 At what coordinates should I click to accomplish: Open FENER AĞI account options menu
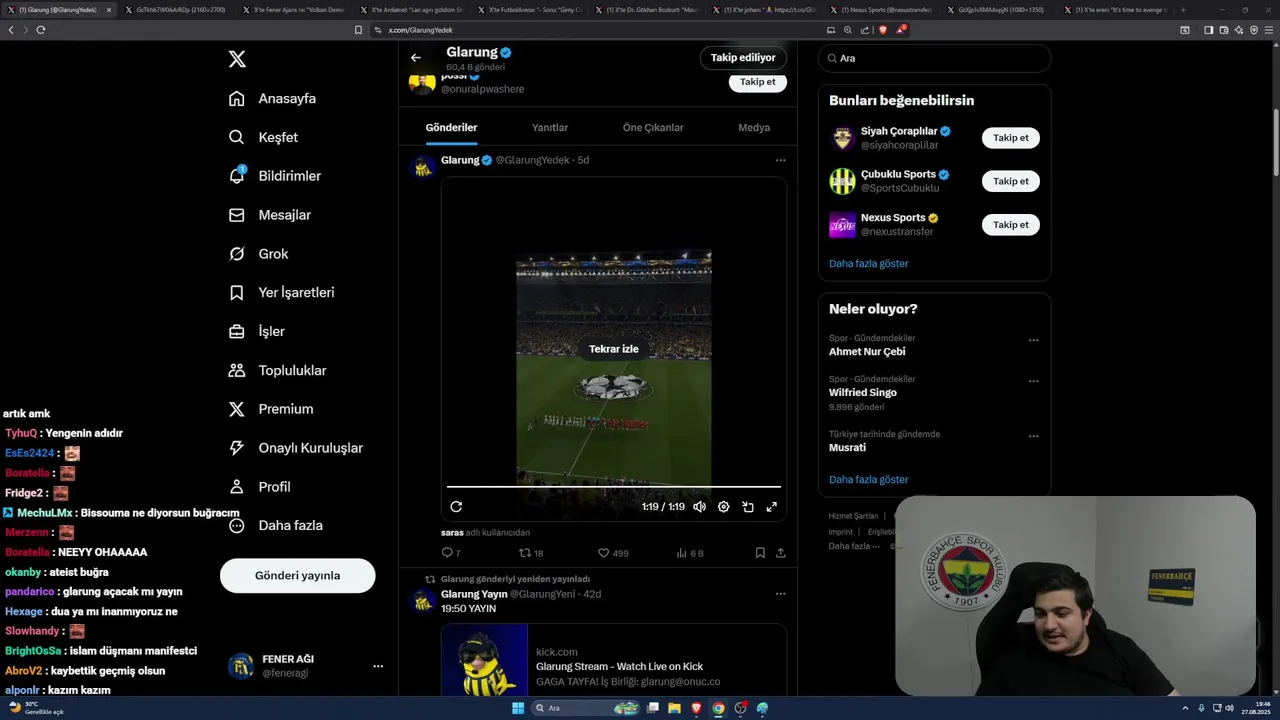[378, 666]
